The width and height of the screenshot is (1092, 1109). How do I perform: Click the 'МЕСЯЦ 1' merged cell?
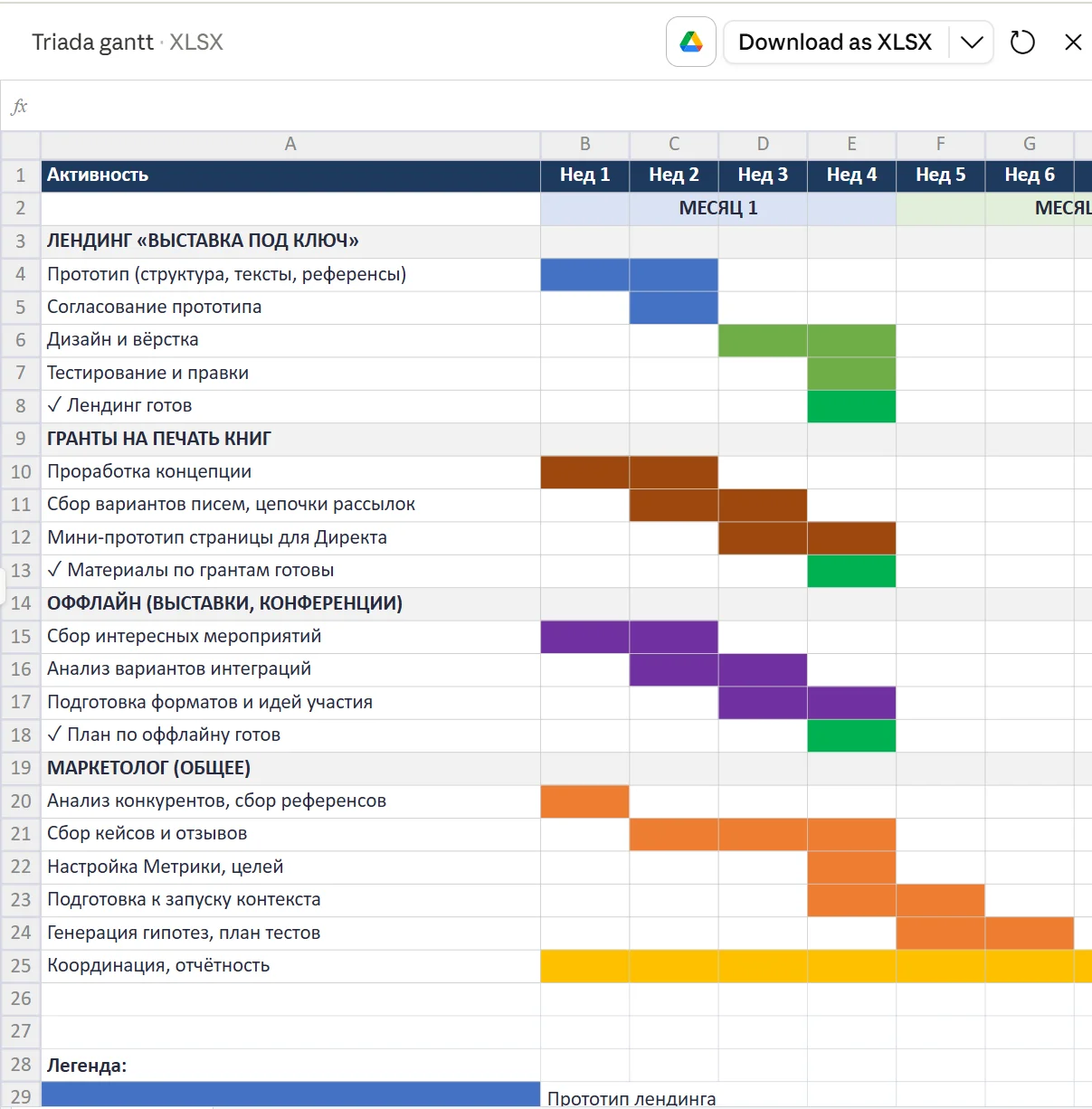click(718, 208)
